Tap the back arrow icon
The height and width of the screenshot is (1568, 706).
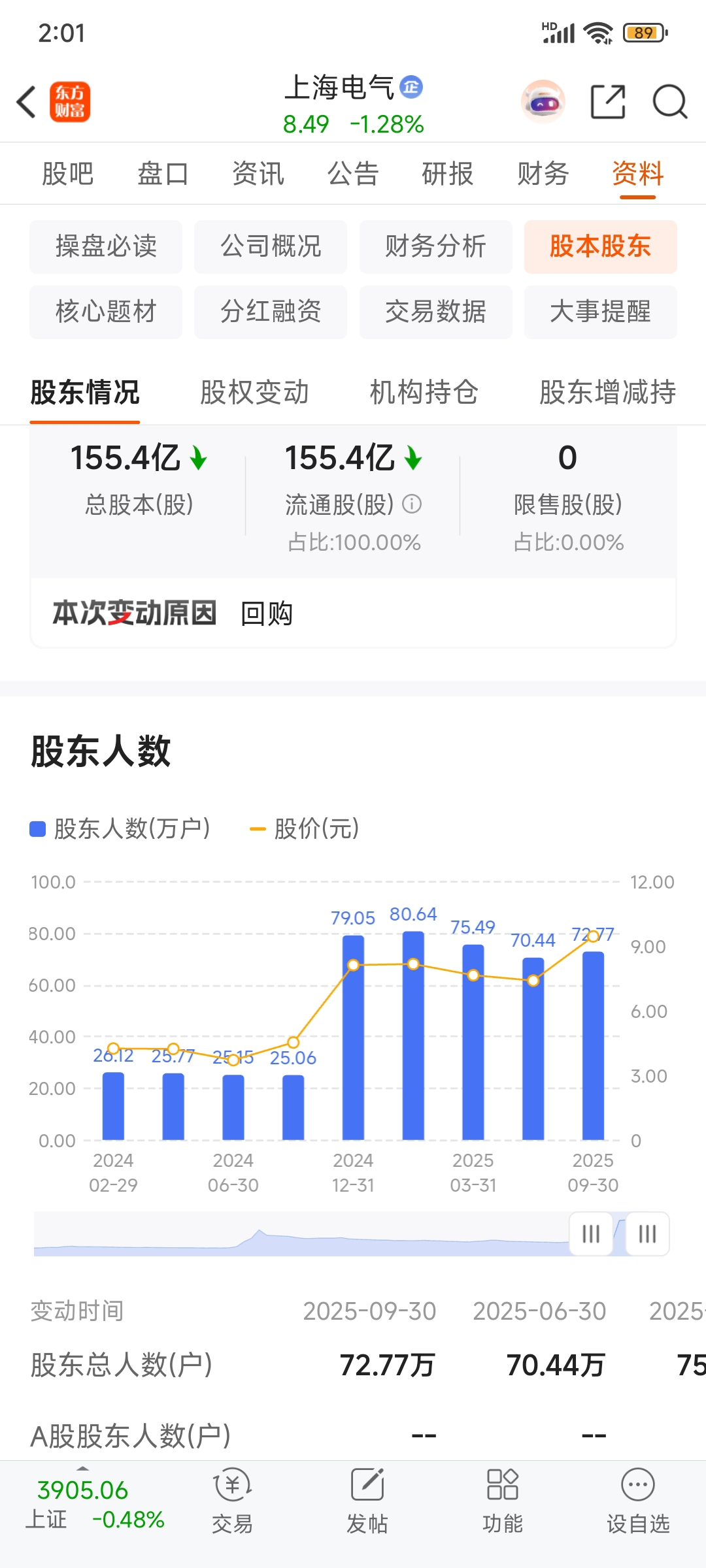click(26, 102)
